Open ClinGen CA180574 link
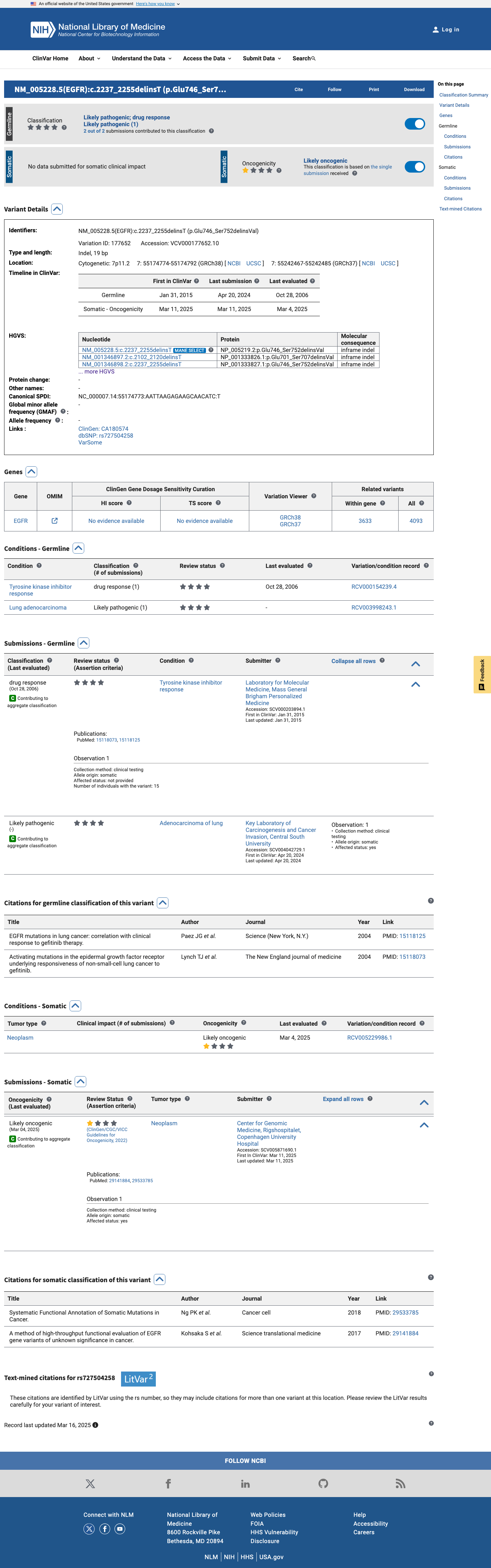Image resolution: width=491 pixels, height=1568 pixels. click(103, 429)
